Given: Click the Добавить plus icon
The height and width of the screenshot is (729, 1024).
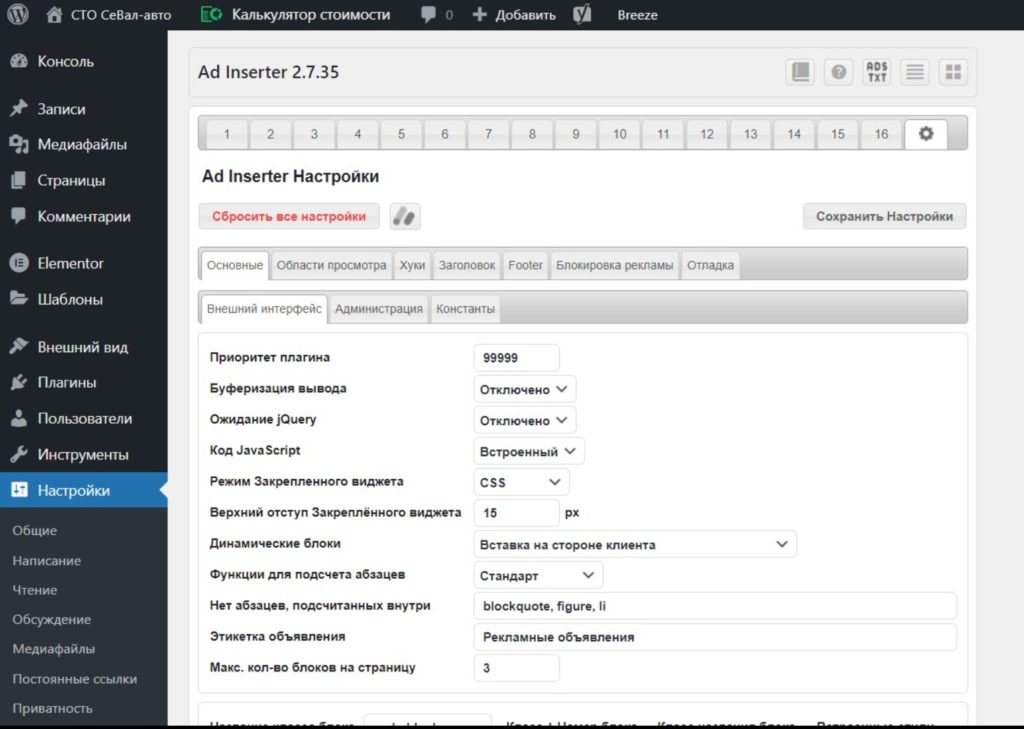Looking at the screenshot, I should click(479, 14).
